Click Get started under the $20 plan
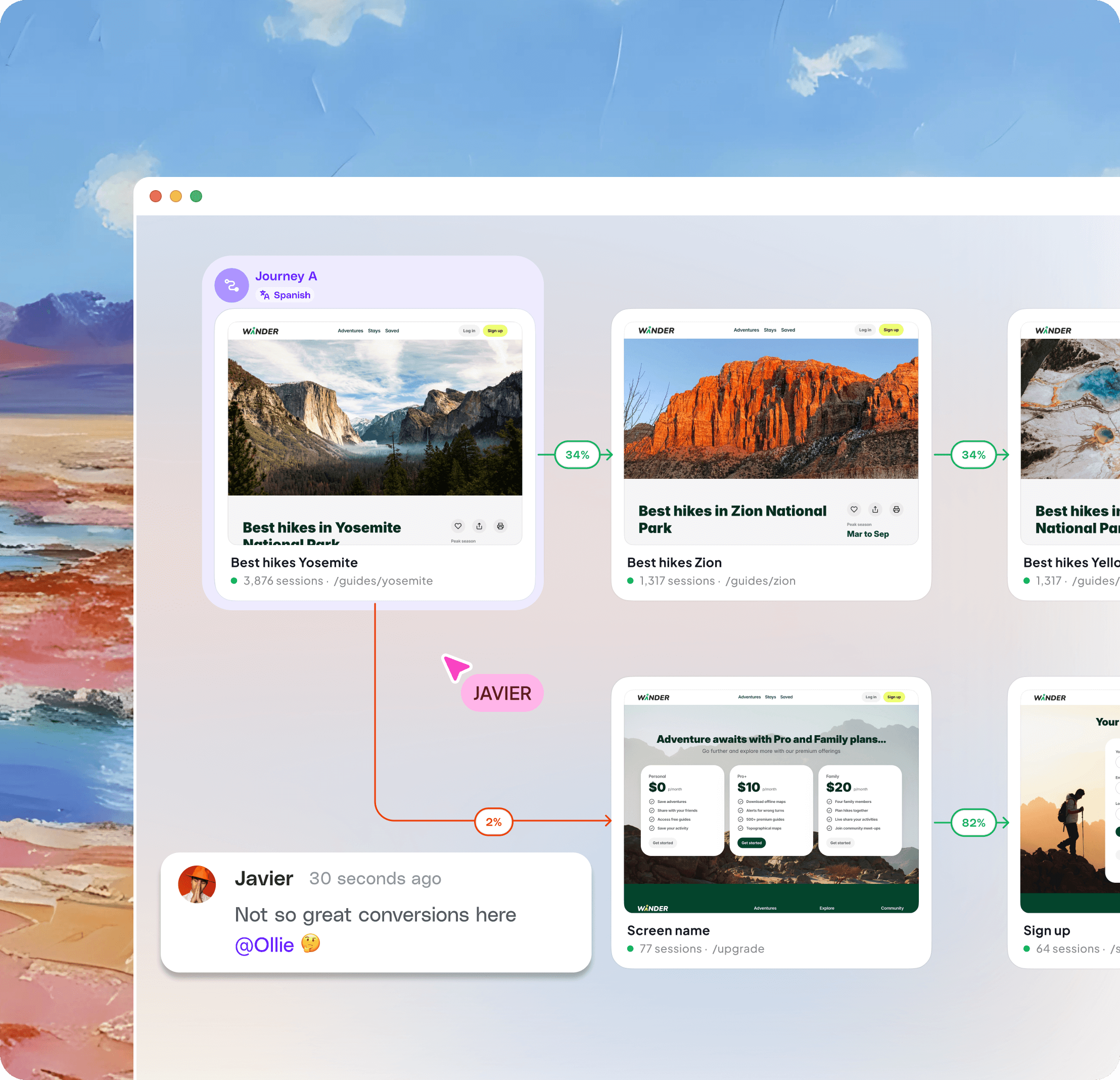Viewport: 1120px width, 1080px height. [x=840, y=843]
